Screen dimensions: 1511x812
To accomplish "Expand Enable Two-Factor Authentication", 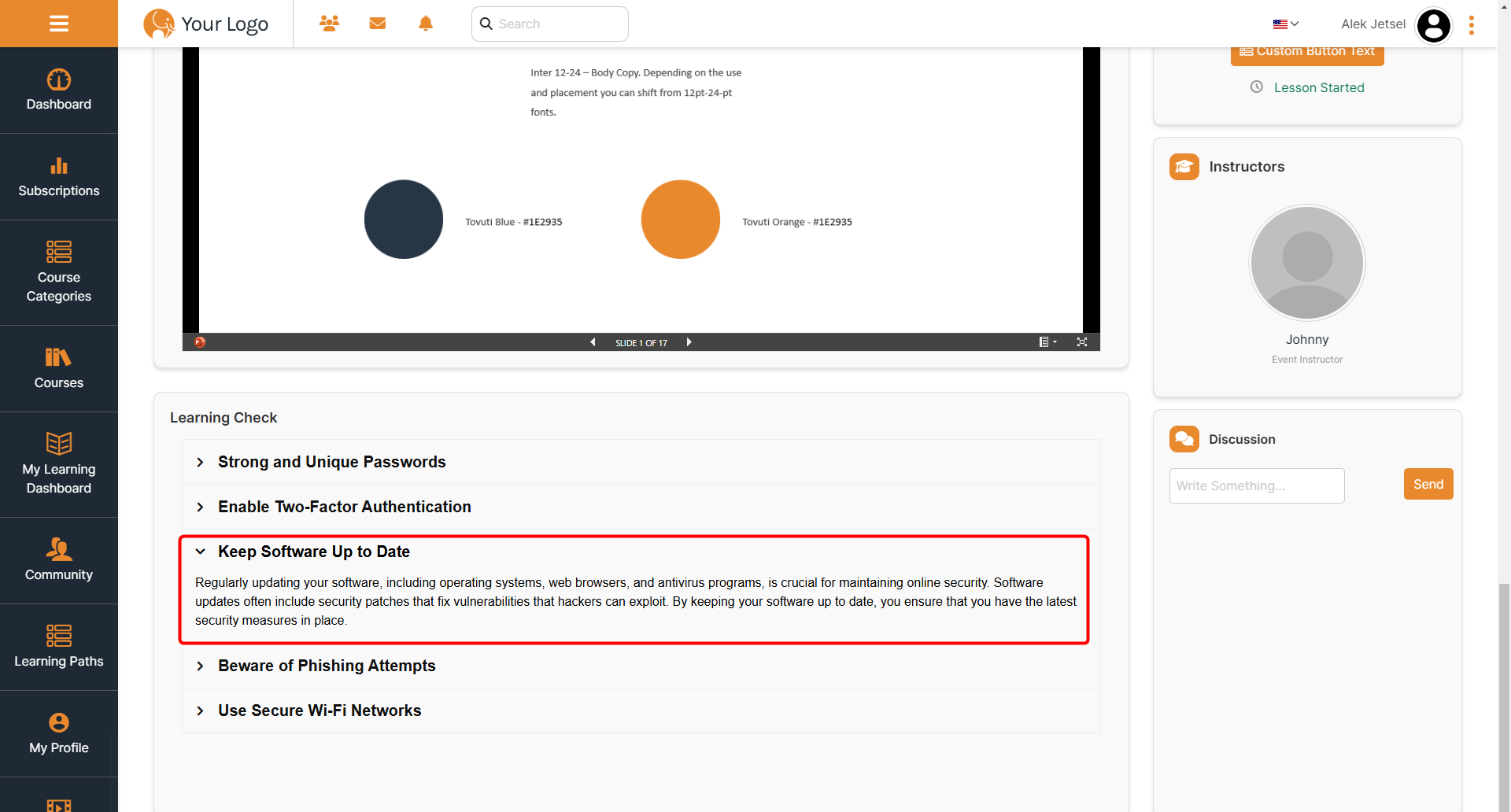I will coord(641,507).
